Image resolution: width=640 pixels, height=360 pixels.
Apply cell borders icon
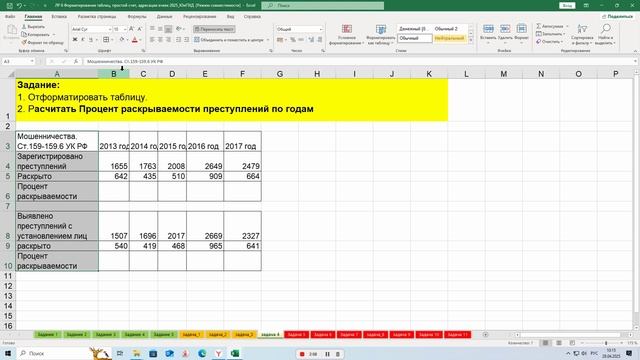(x=106, y=40)
